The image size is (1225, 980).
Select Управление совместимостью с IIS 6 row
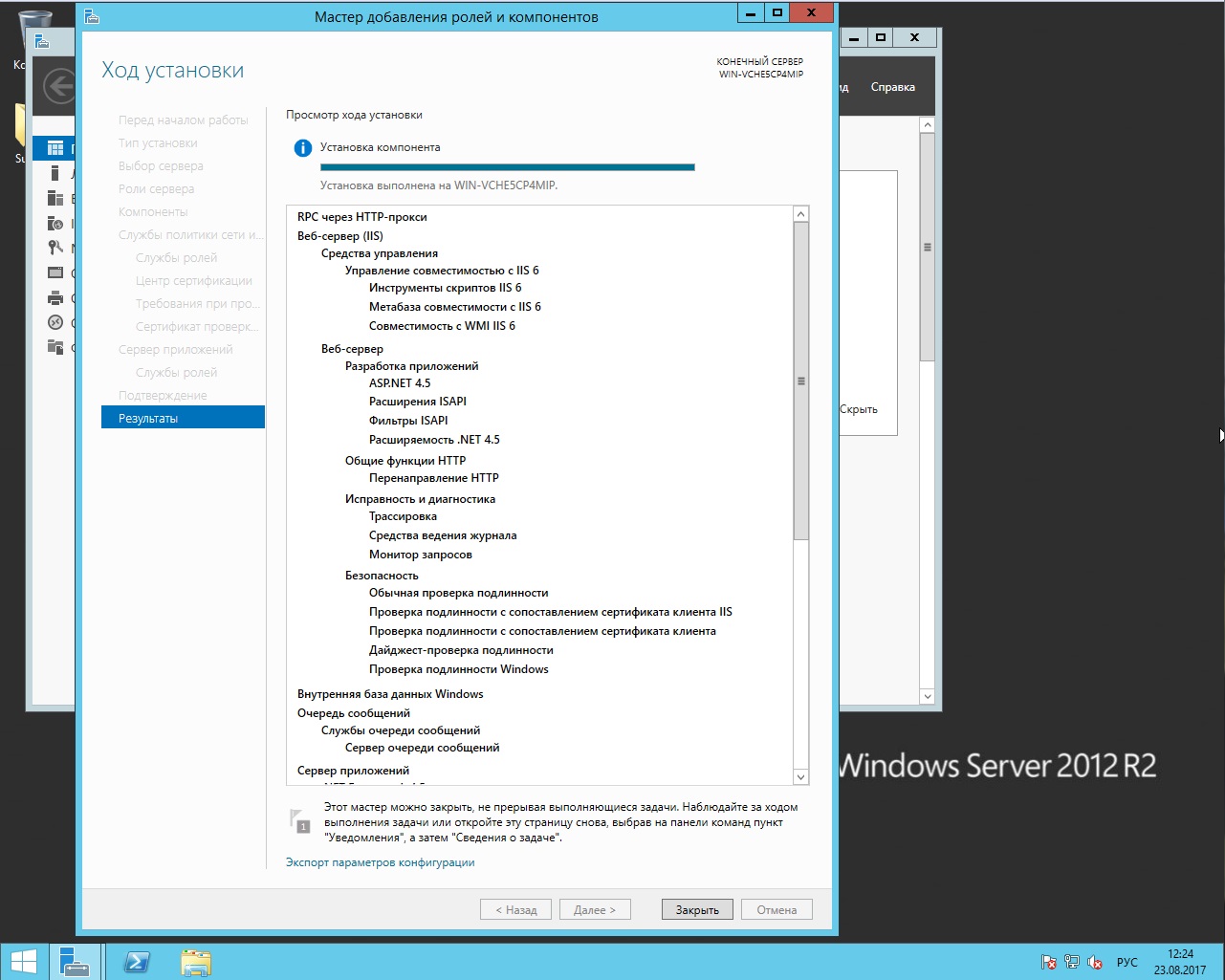pos(442,271)
